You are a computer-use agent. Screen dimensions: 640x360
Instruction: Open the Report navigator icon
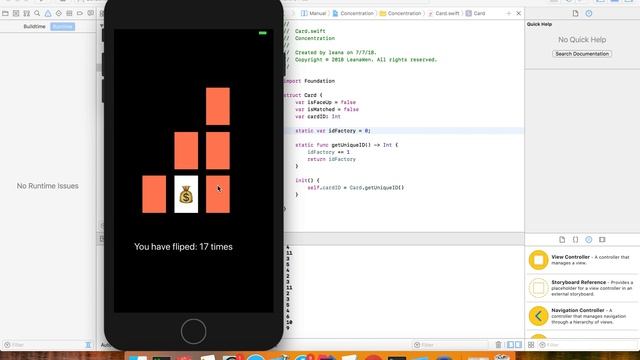[91, 13]
